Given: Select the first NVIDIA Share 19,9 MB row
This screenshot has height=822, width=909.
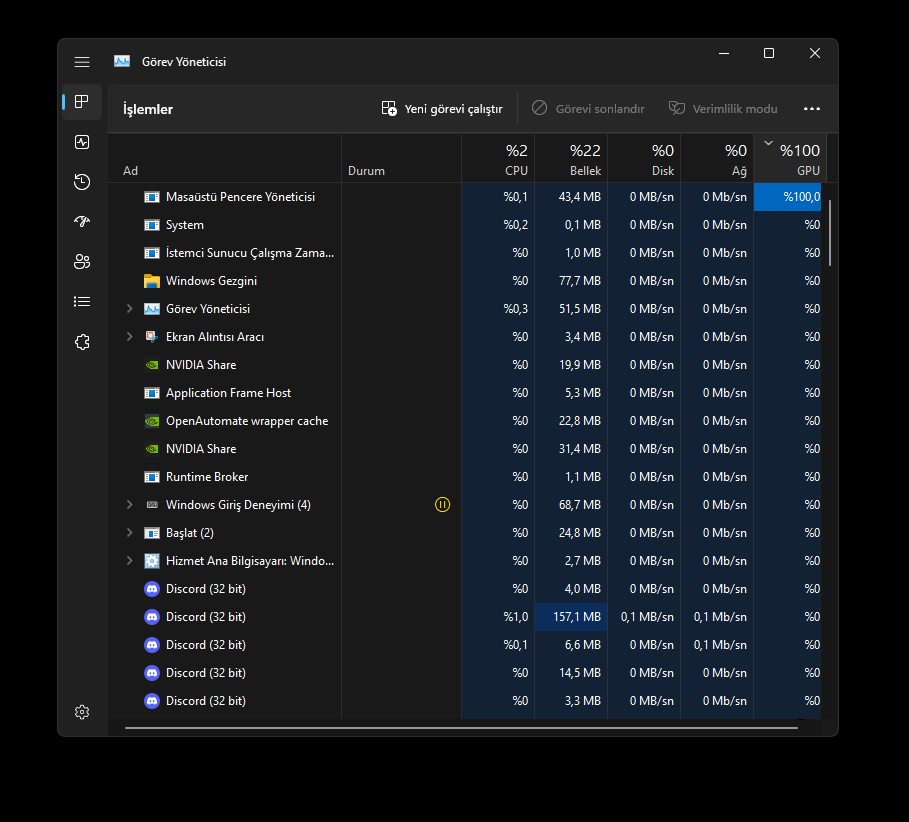Looking at the screenshot, I should pos(464,365).
